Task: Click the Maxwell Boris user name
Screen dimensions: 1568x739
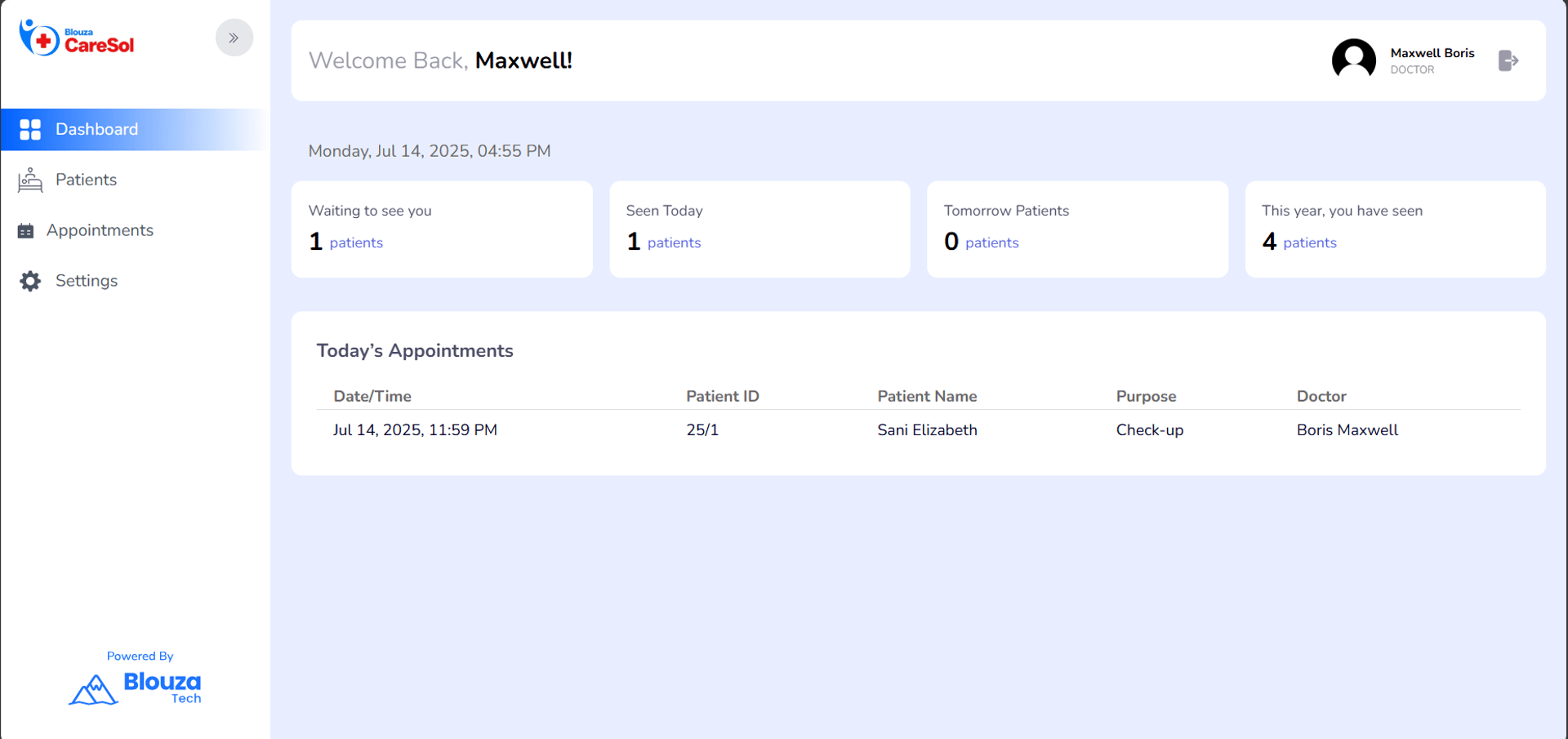Action: [1432, 53]
